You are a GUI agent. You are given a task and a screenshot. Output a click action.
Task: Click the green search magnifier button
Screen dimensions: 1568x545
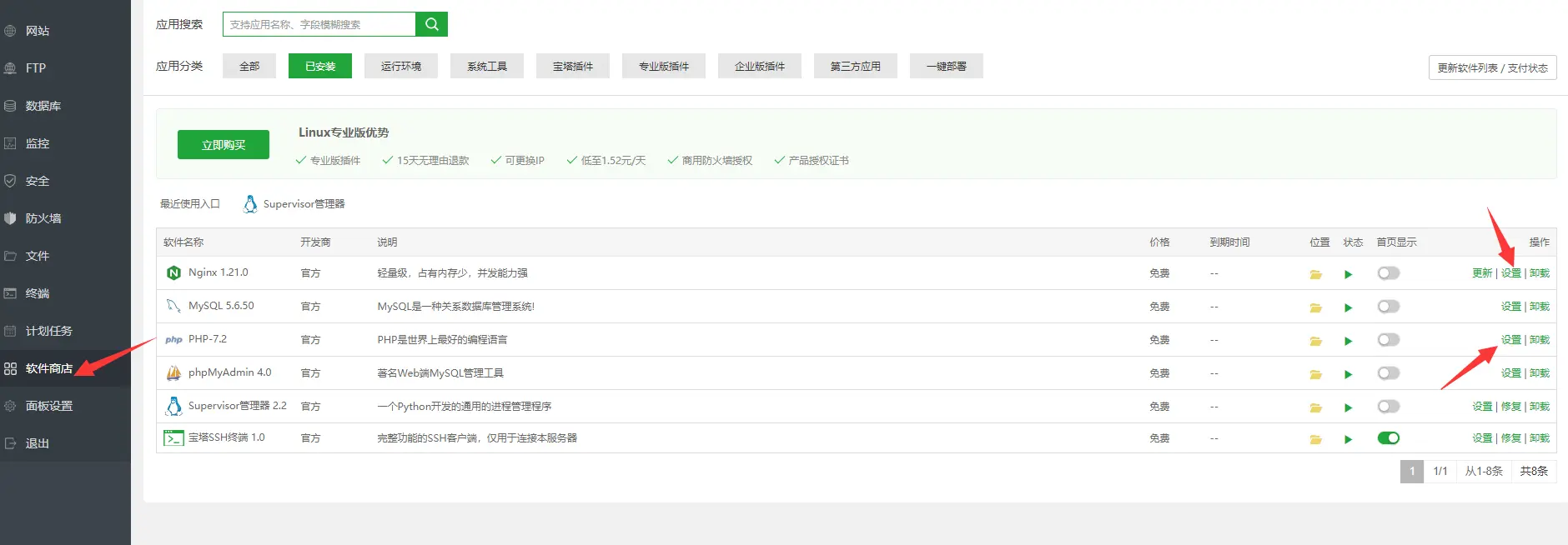pos(431,24)
